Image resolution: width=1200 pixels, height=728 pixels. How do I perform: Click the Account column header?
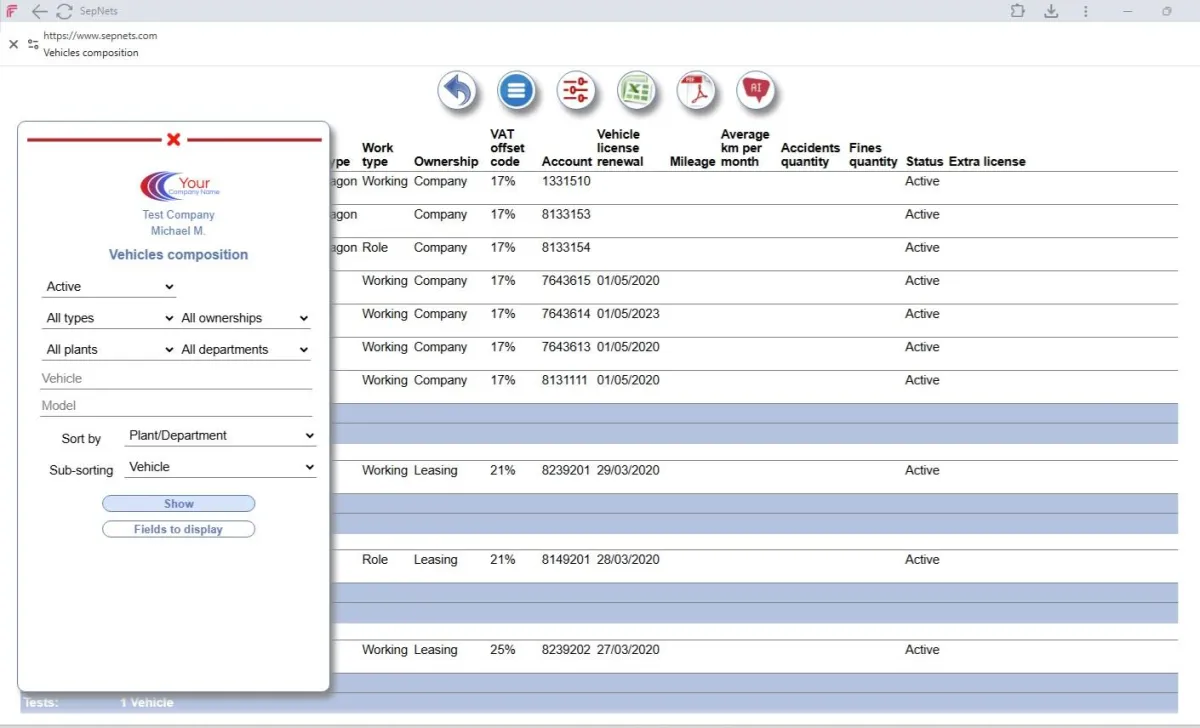(x=567, y=162)
